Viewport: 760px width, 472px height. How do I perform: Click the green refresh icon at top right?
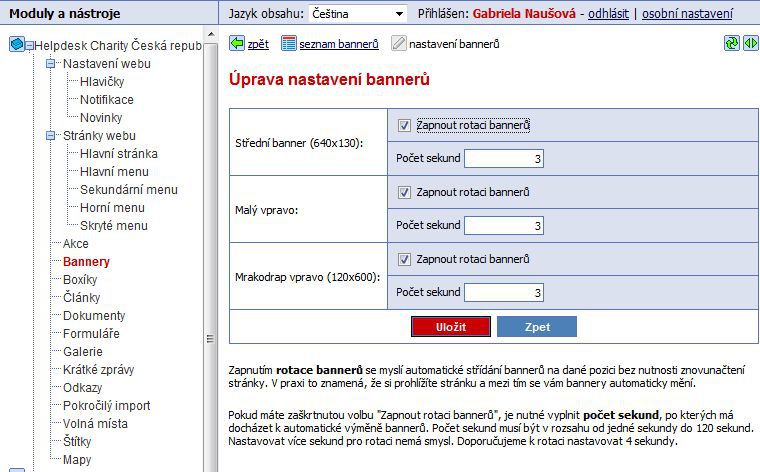point(732,43)
